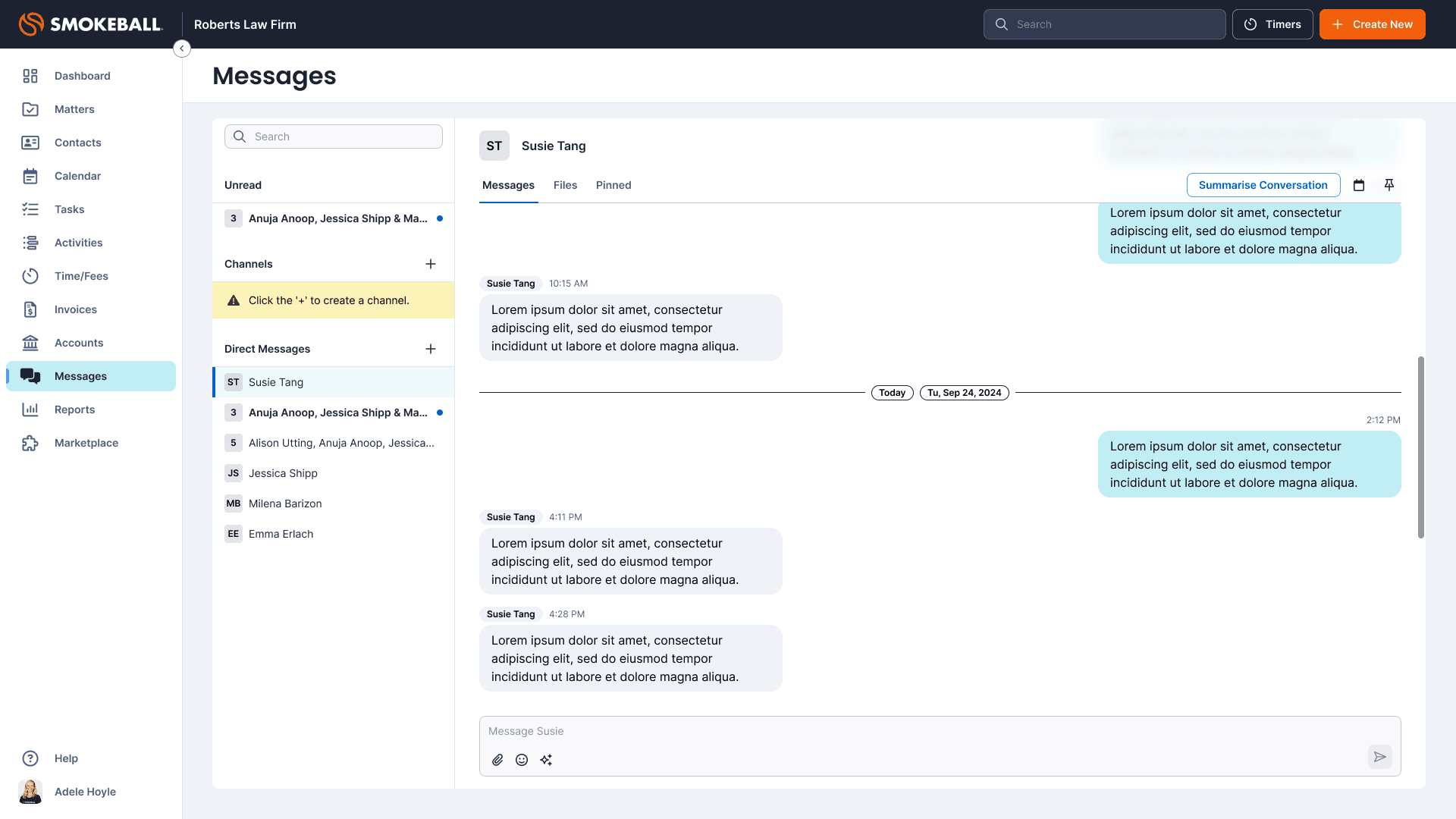Open the calendar icon beside Summarise Conversation

click(x=1359, y=185)
